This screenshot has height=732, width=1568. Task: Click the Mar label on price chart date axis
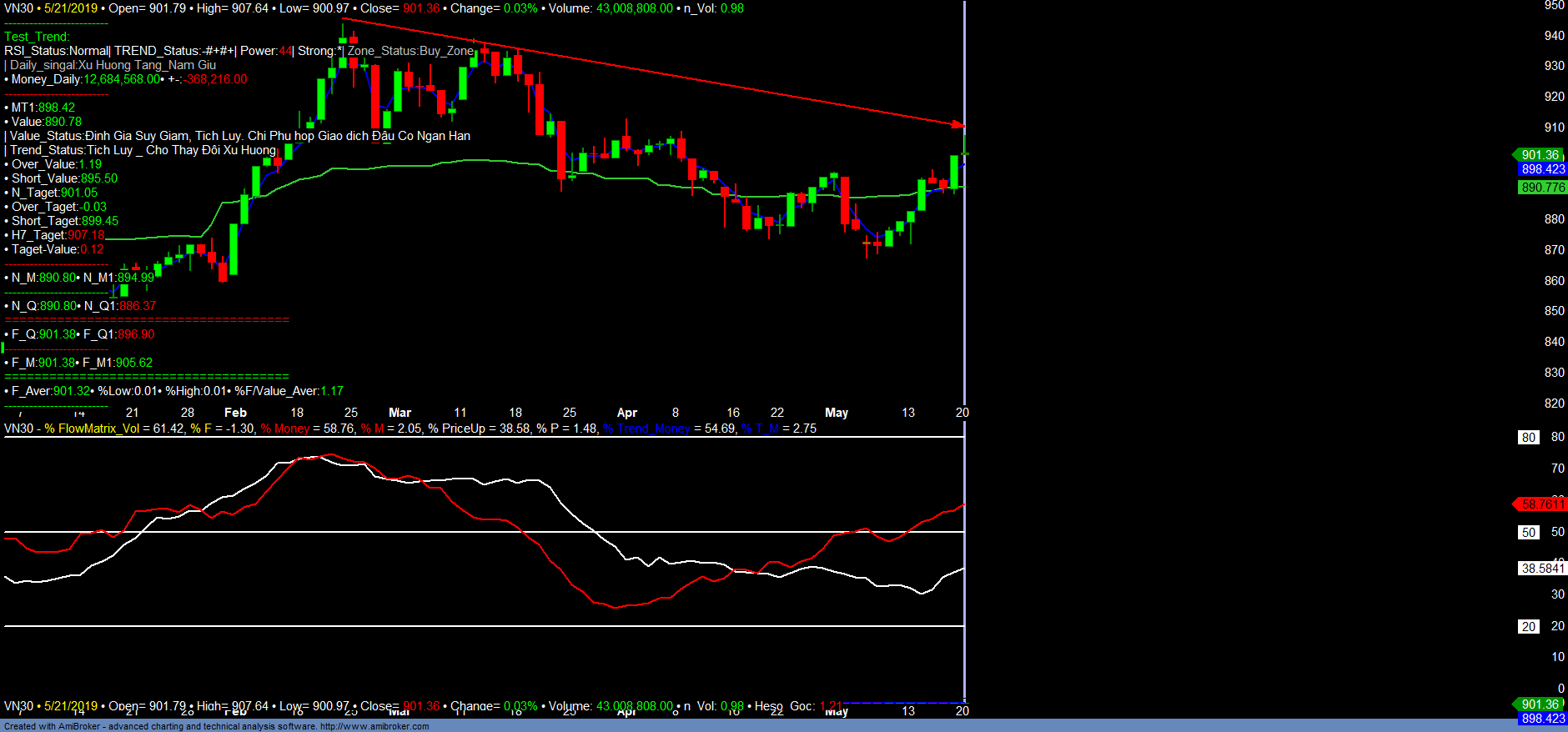tap(400, 413)
